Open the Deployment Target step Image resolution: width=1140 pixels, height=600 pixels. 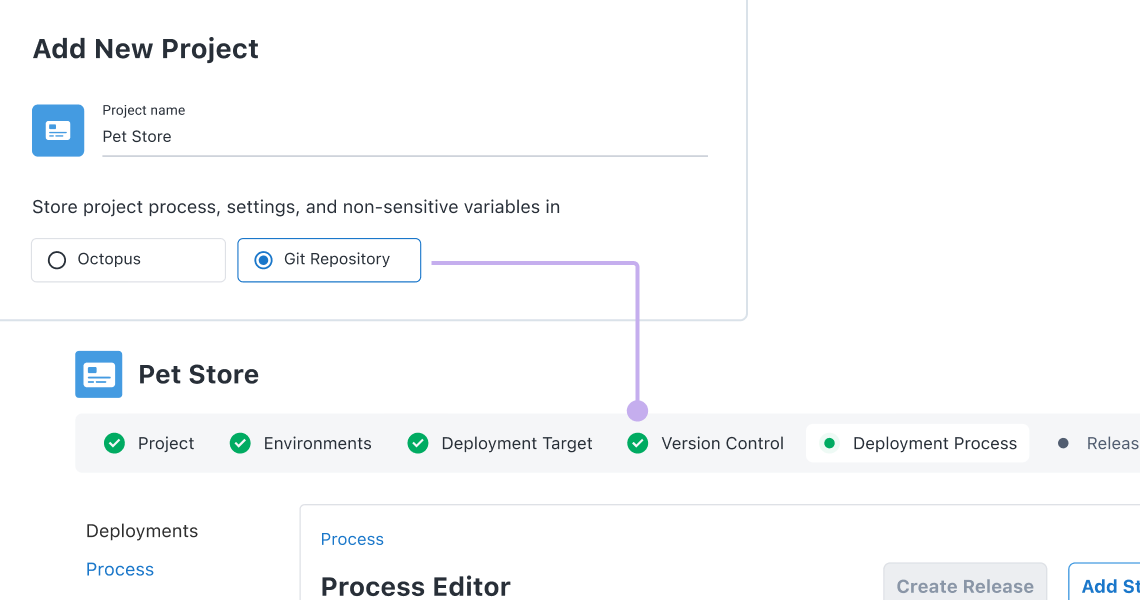tap(516, 443)
